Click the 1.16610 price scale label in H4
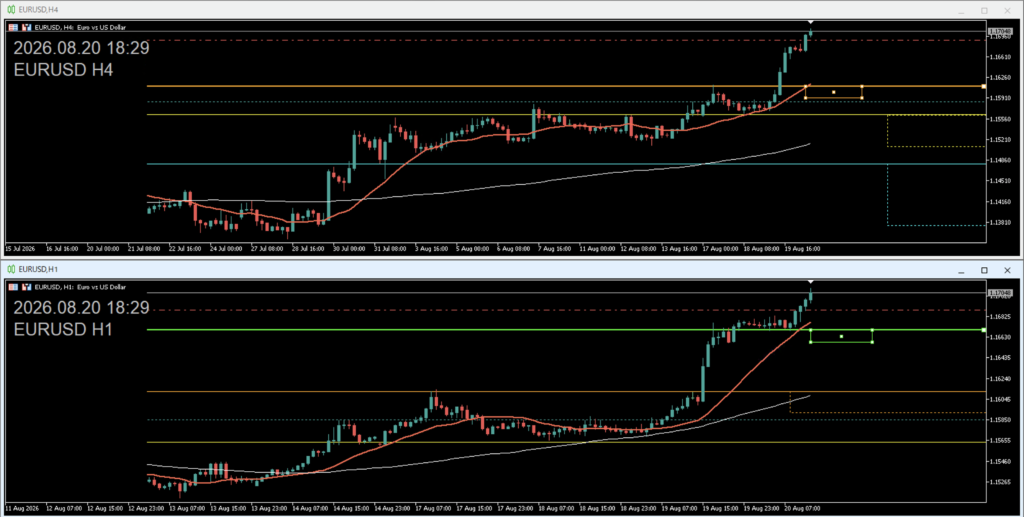1024x517 pixels. (x=1000, y=57)
